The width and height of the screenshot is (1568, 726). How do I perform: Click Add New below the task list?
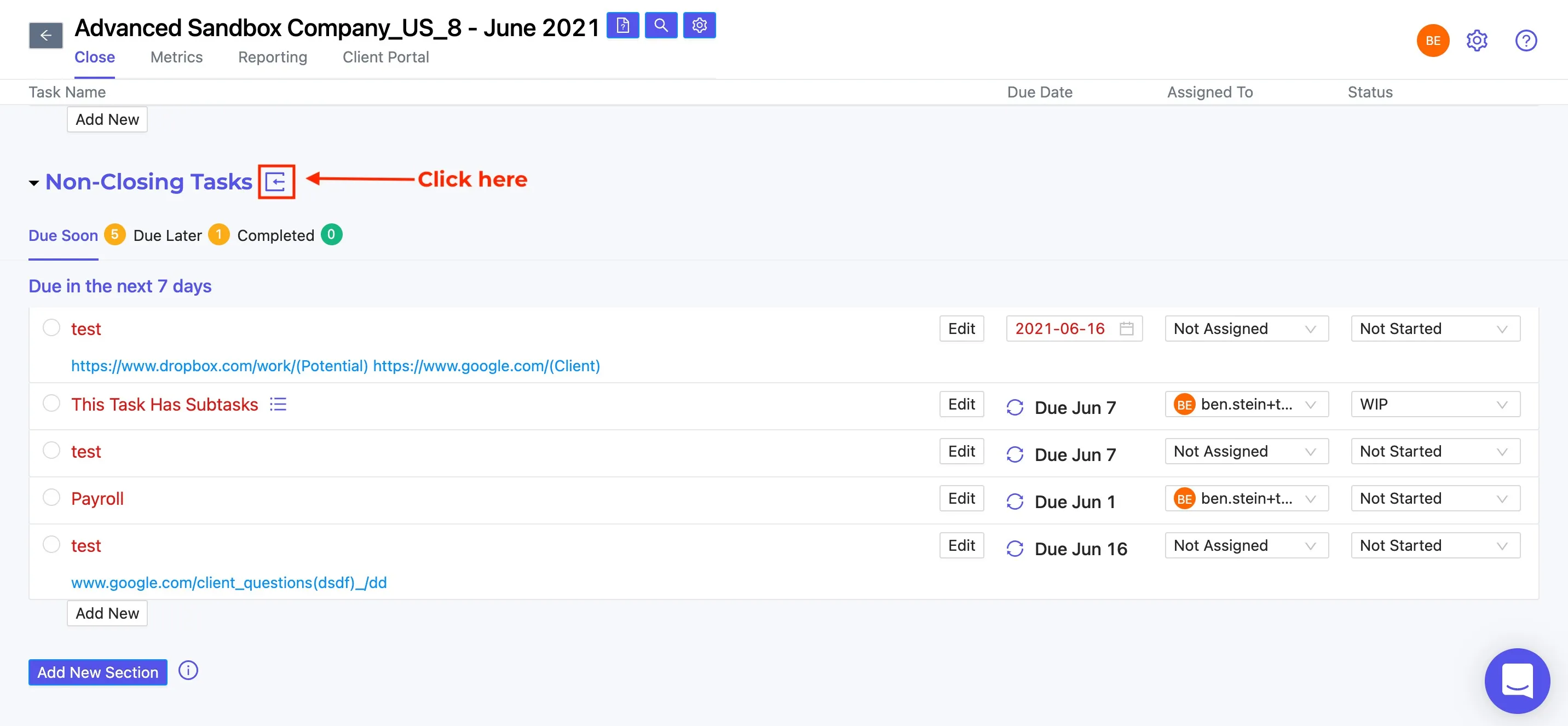pyautogui.click(x=107, y=613)
